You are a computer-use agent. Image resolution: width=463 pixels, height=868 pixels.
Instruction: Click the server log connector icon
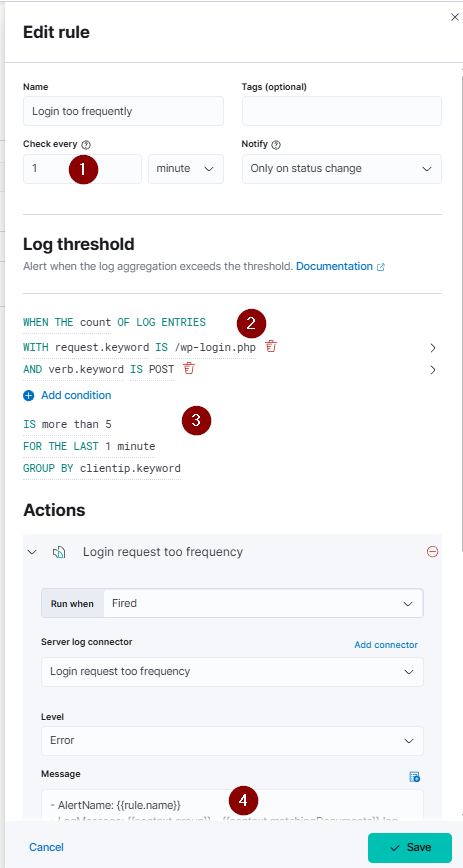(x=59, y=552)
